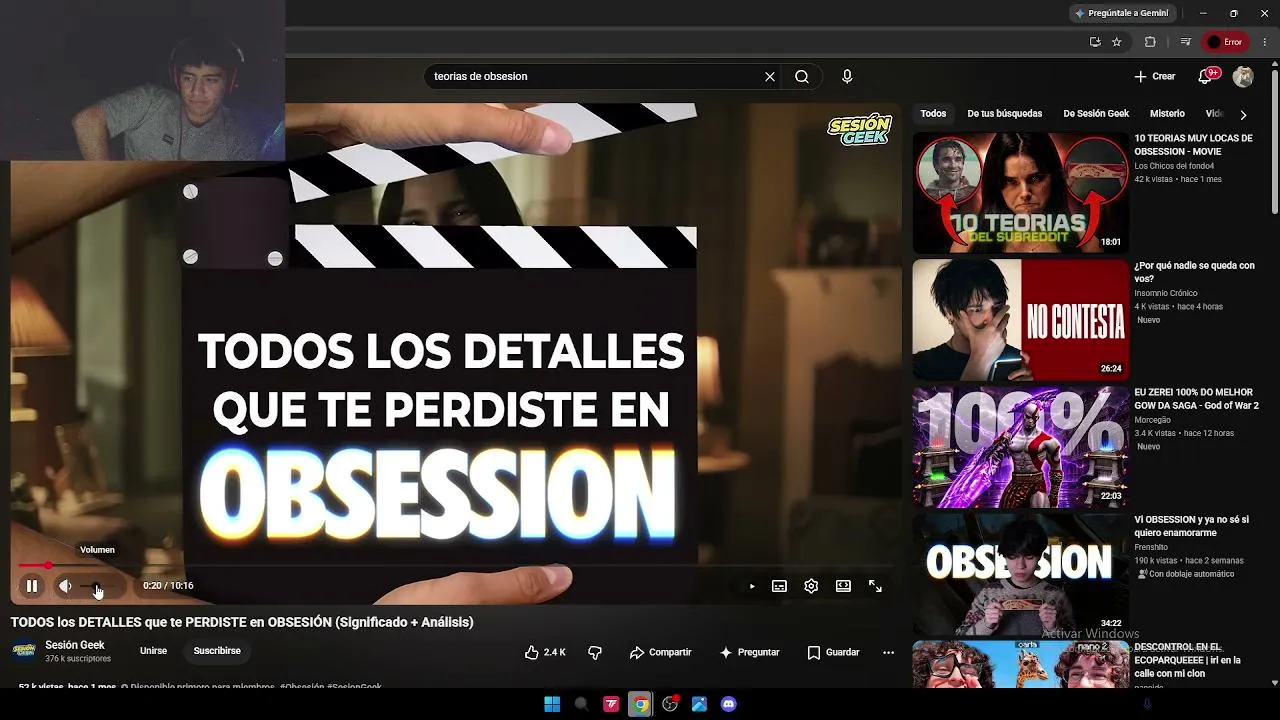The height and width of the screenshot is (720, 1280).
Task: Like the video with thumbs up
Action: point(546,652)
